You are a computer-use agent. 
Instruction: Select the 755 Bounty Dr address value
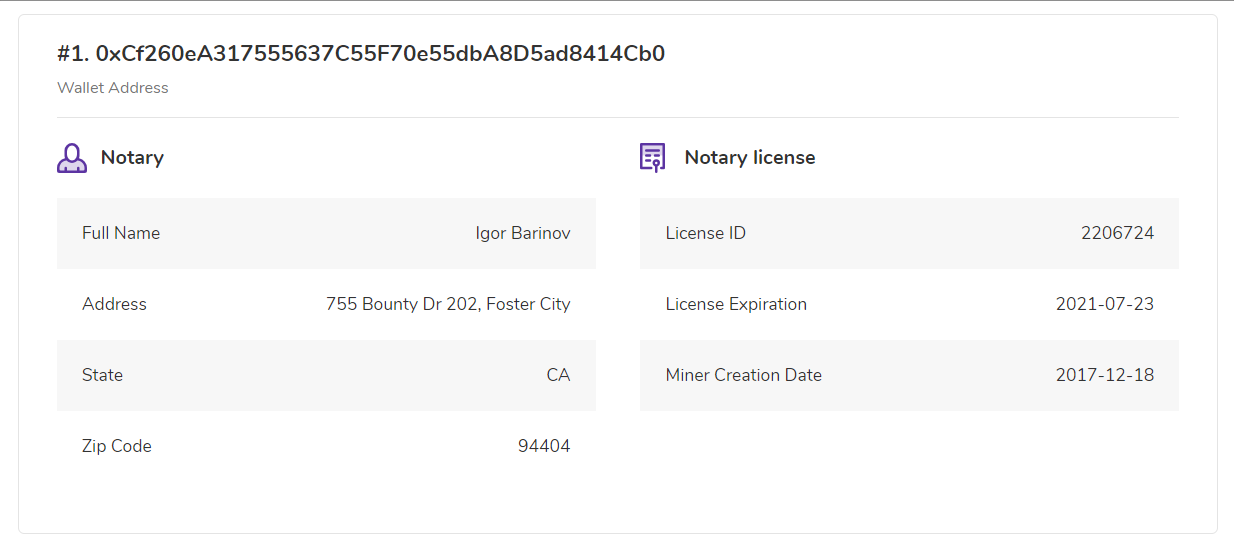pos(448,304)
